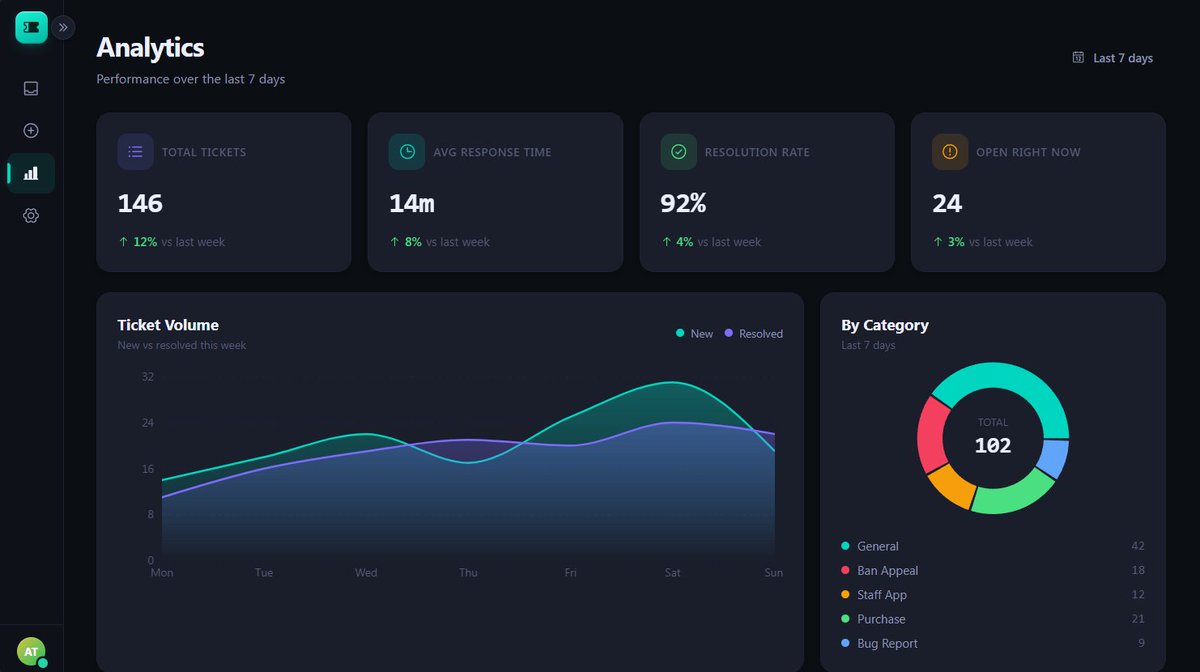This screenshot has width=1200, height=672.
Task: Click the 3% vs last week trend
Action: coord(982,242)
